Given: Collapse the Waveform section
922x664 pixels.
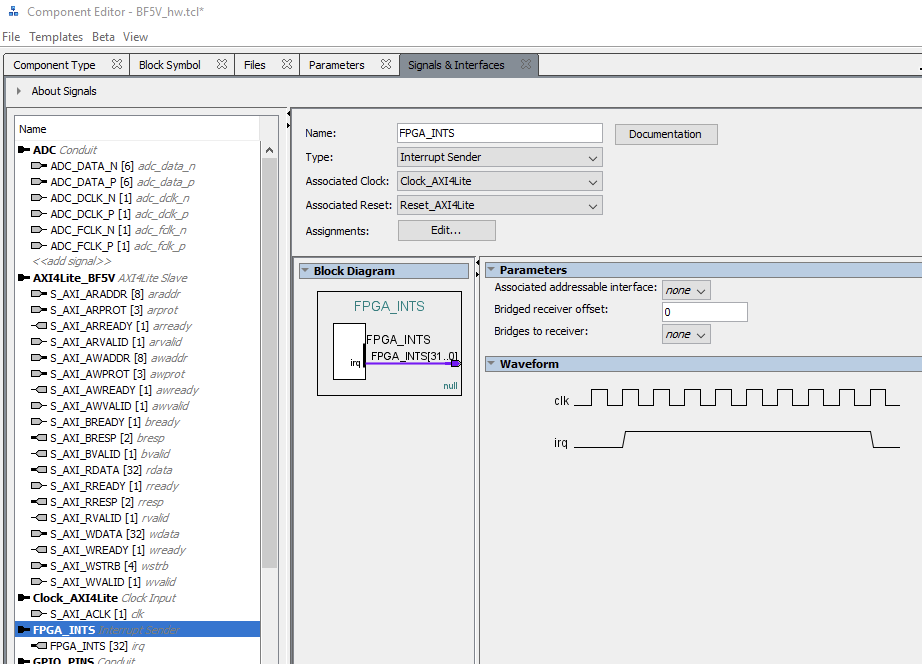Looking at the screenshot, I should tap(491, 364).
